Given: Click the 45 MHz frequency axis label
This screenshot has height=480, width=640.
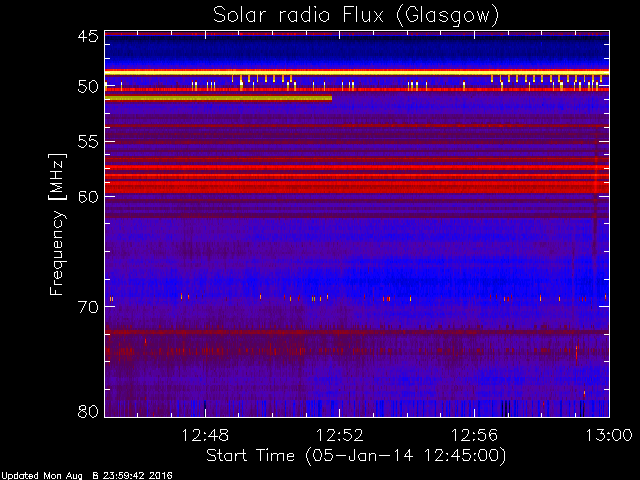Looking at the screenshot, I should 88,37.
